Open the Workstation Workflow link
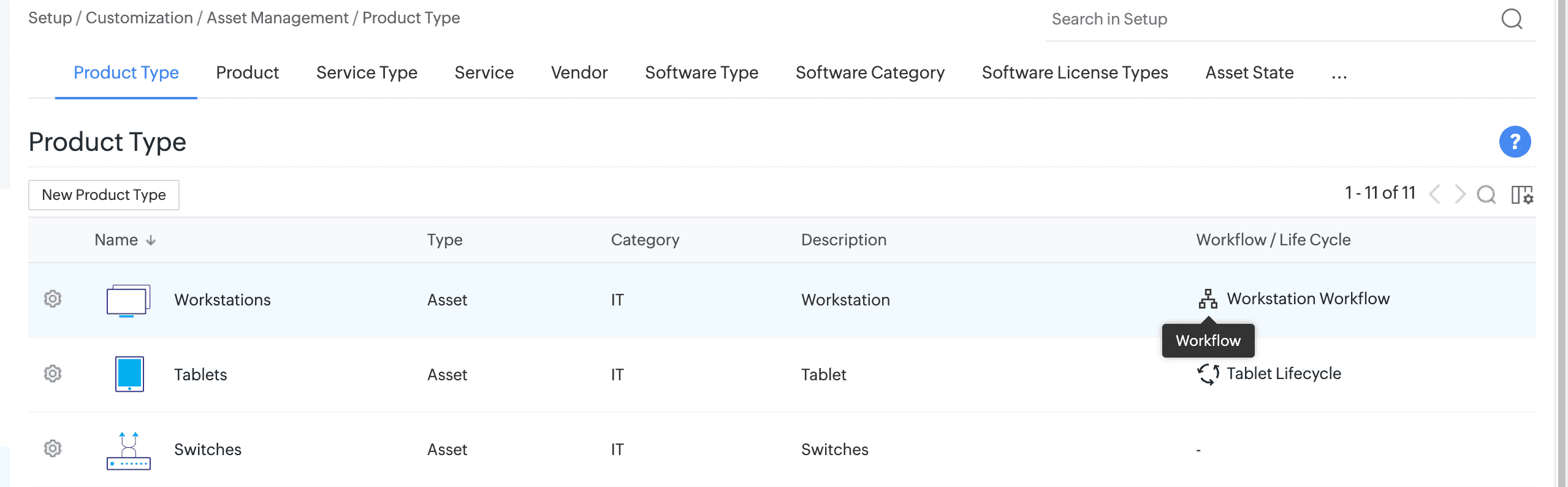The width and height of the screenshot is (1568, 487). 1308,299
